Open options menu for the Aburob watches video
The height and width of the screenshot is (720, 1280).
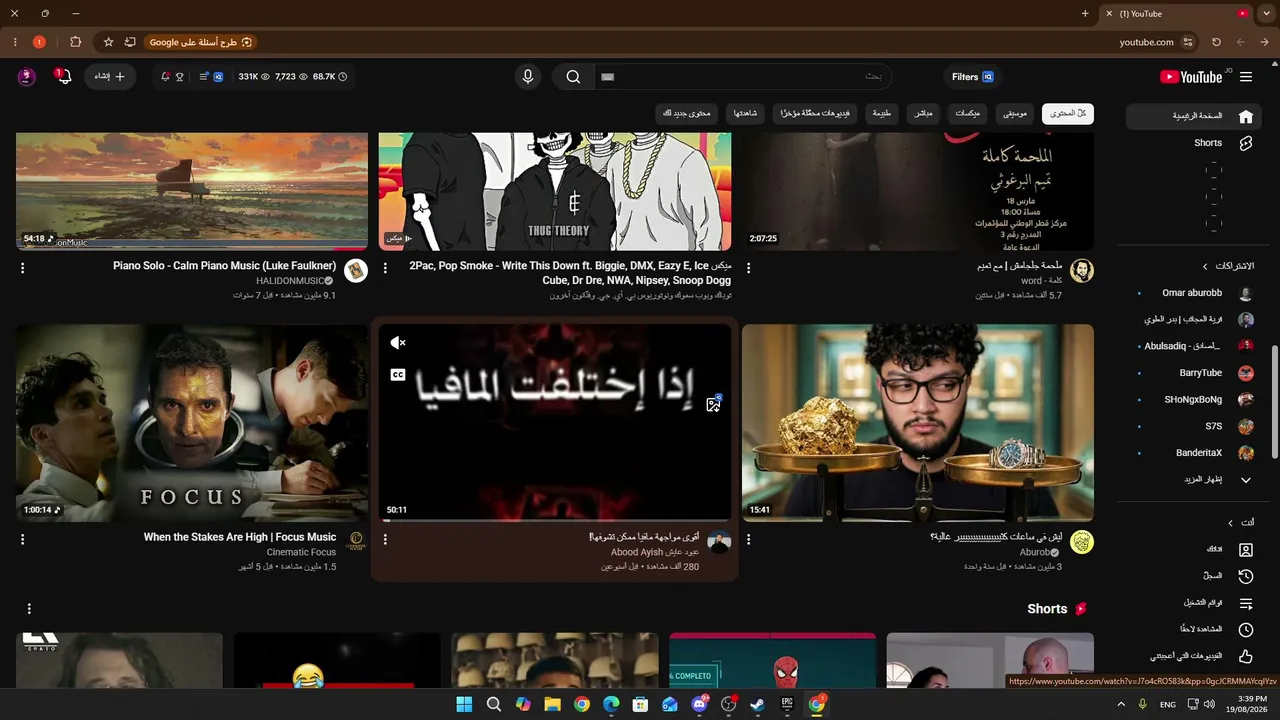click(x=748, y=539)
